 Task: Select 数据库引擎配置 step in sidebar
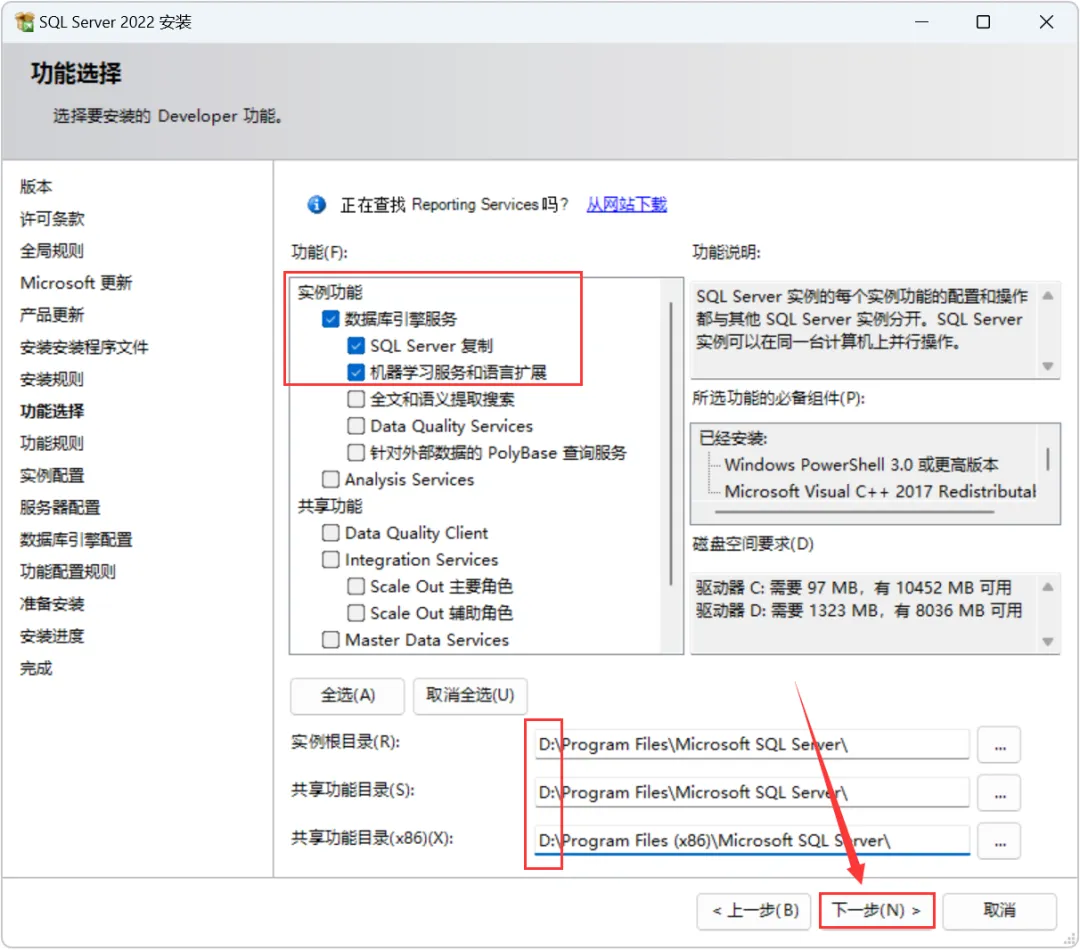[76, 540]
